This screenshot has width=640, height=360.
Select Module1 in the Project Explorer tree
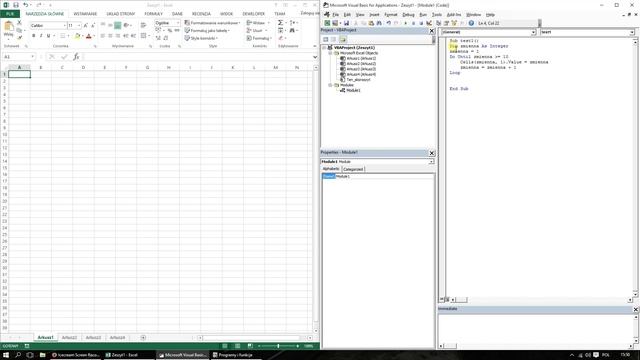click(353, 90)
